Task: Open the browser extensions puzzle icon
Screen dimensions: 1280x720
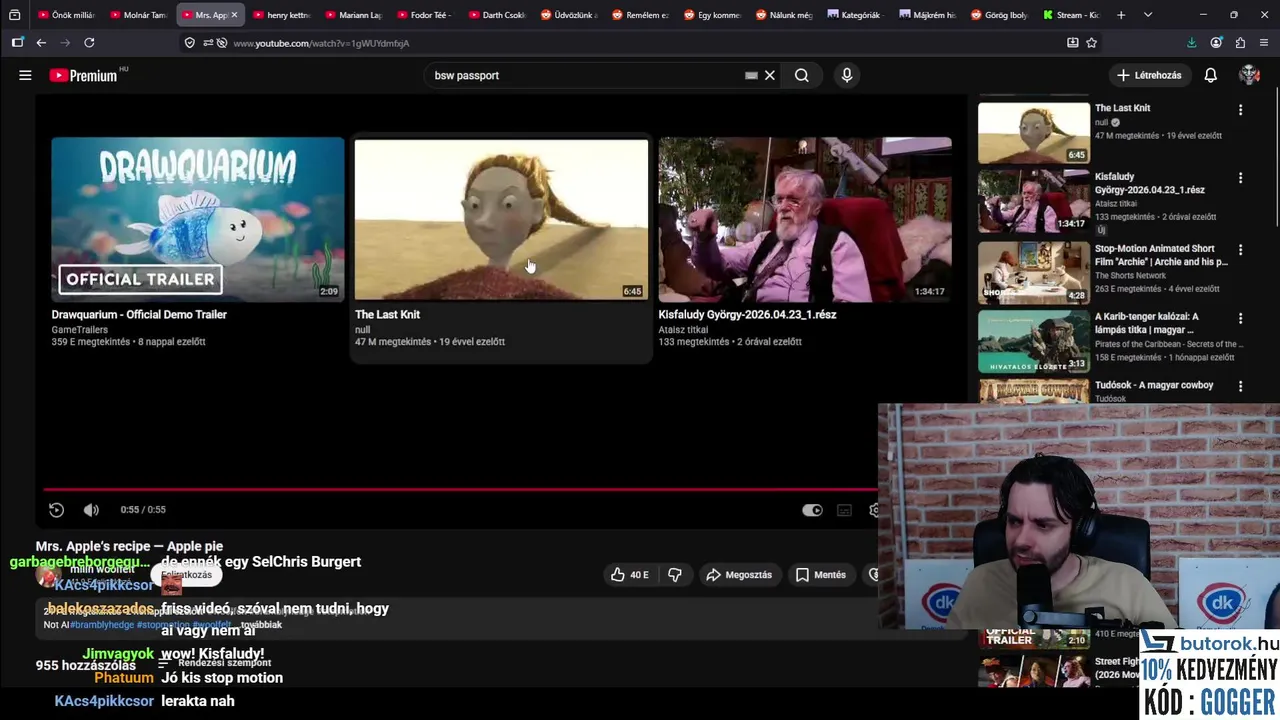Action: 1240,43
